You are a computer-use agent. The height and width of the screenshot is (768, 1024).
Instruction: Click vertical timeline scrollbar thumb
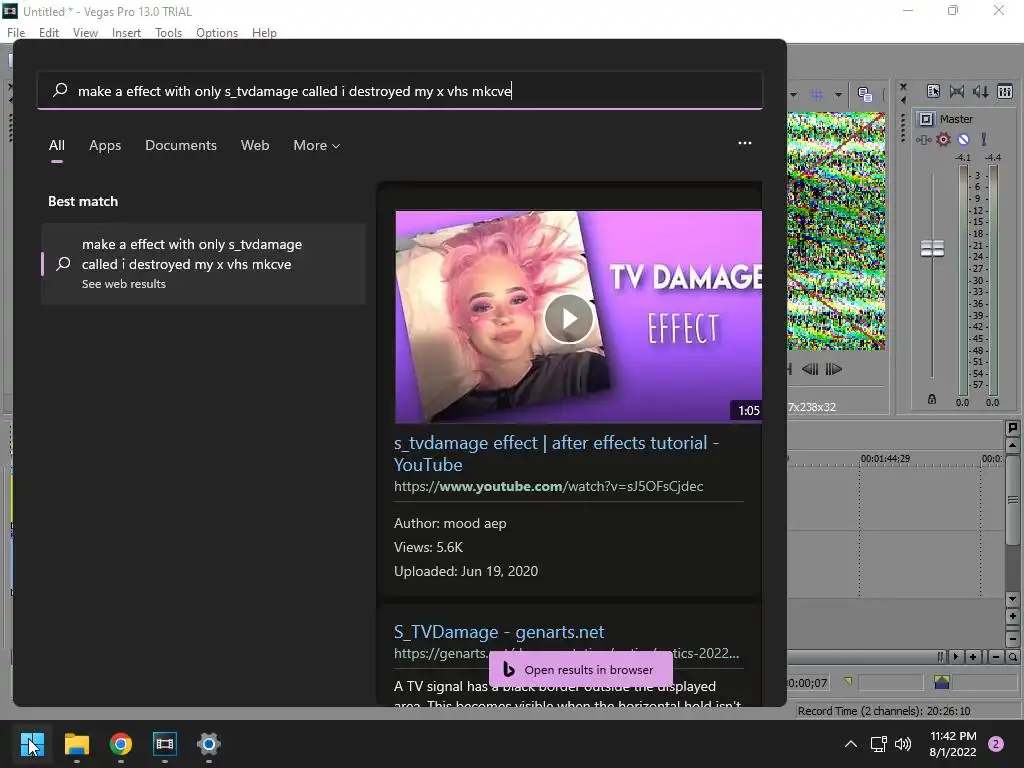[1012, 500]
